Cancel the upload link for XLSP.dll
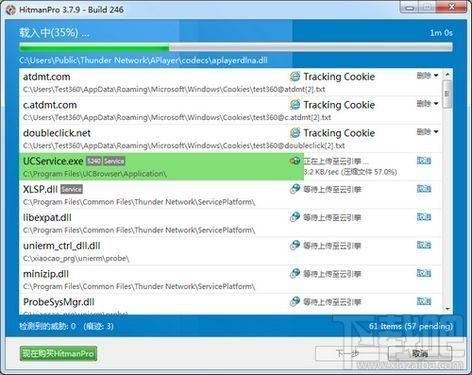This screenshot has width=472, height=375. click(424, 189)
